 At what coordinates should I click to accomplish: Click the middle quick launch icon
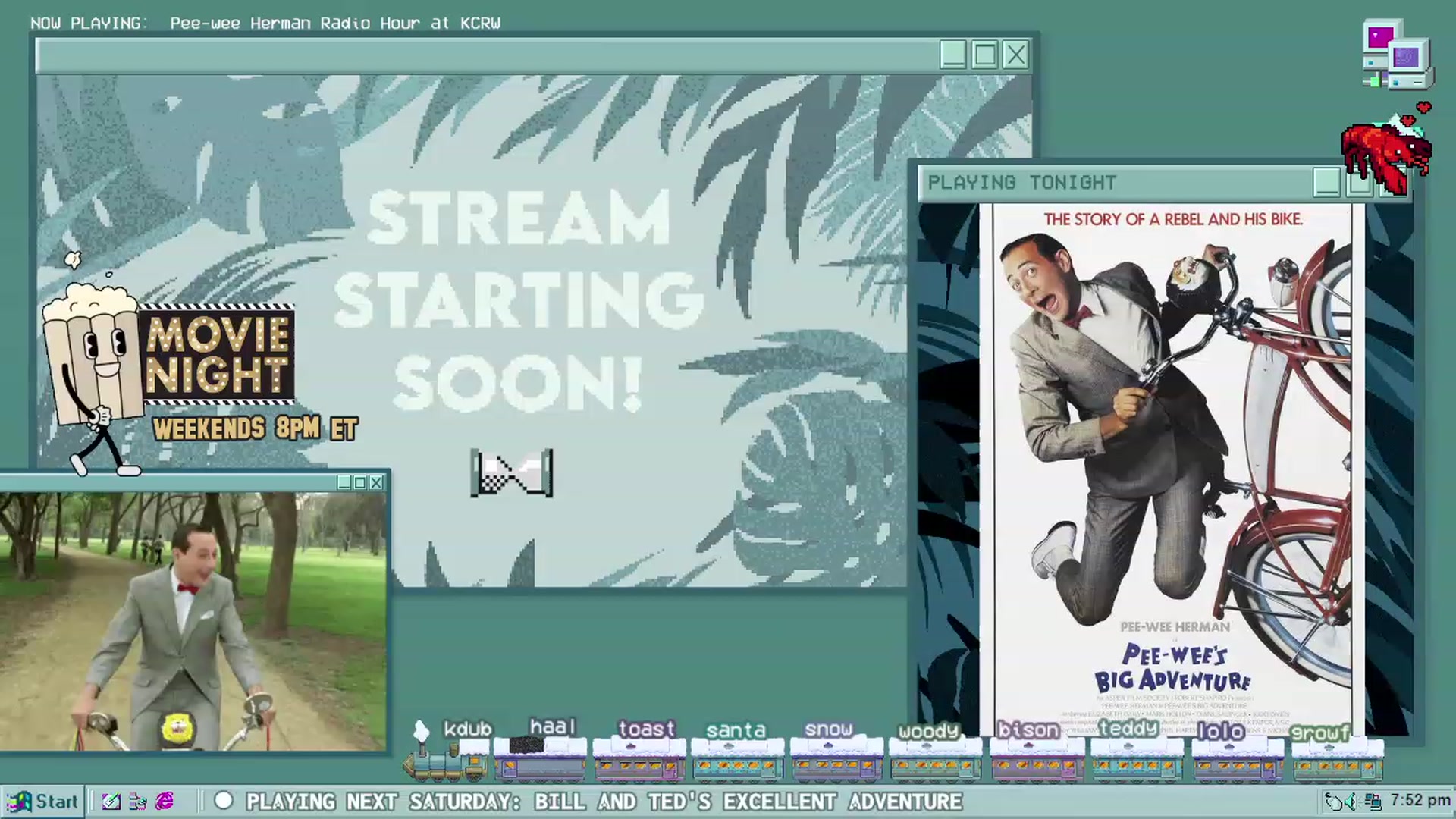(138, 802)
